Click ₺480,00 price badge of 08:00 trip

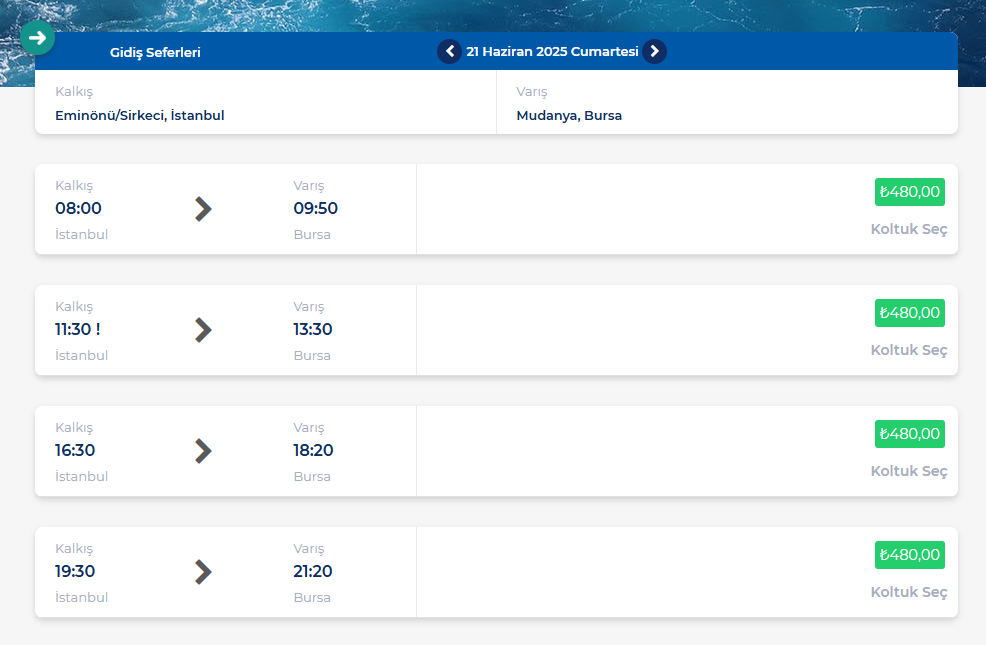coord(909,192)
